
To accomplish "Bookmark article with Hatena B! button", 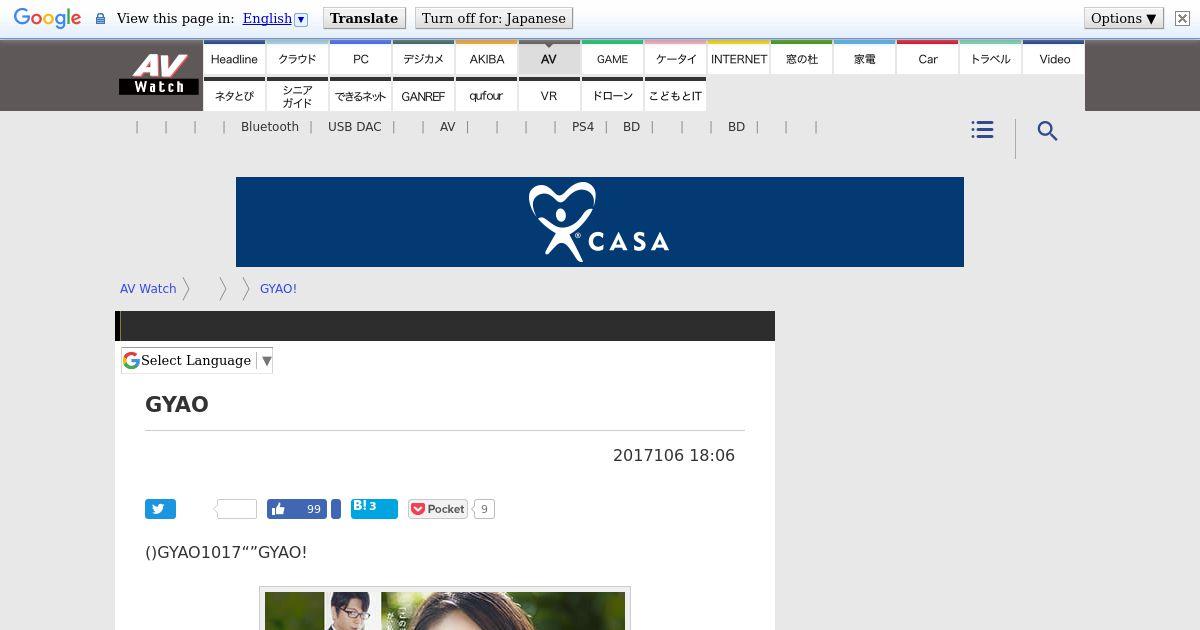I will (x=374, y=509).
